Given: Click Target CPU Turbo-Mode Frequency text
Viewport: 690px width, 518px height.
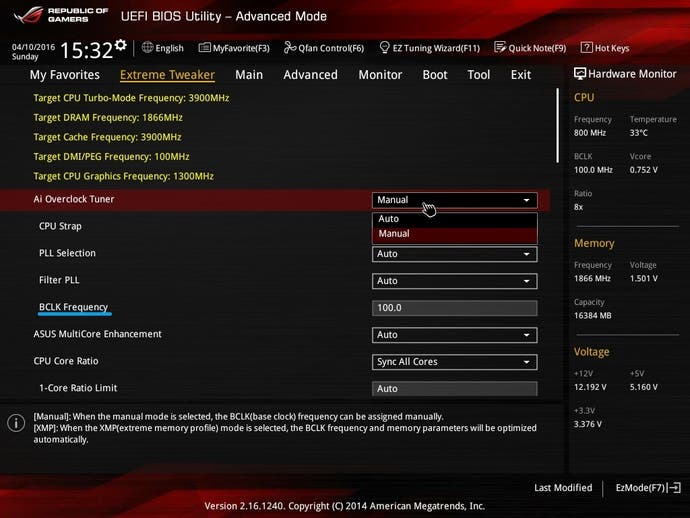Looking at the screenshot, I should [x=131, y=98].
